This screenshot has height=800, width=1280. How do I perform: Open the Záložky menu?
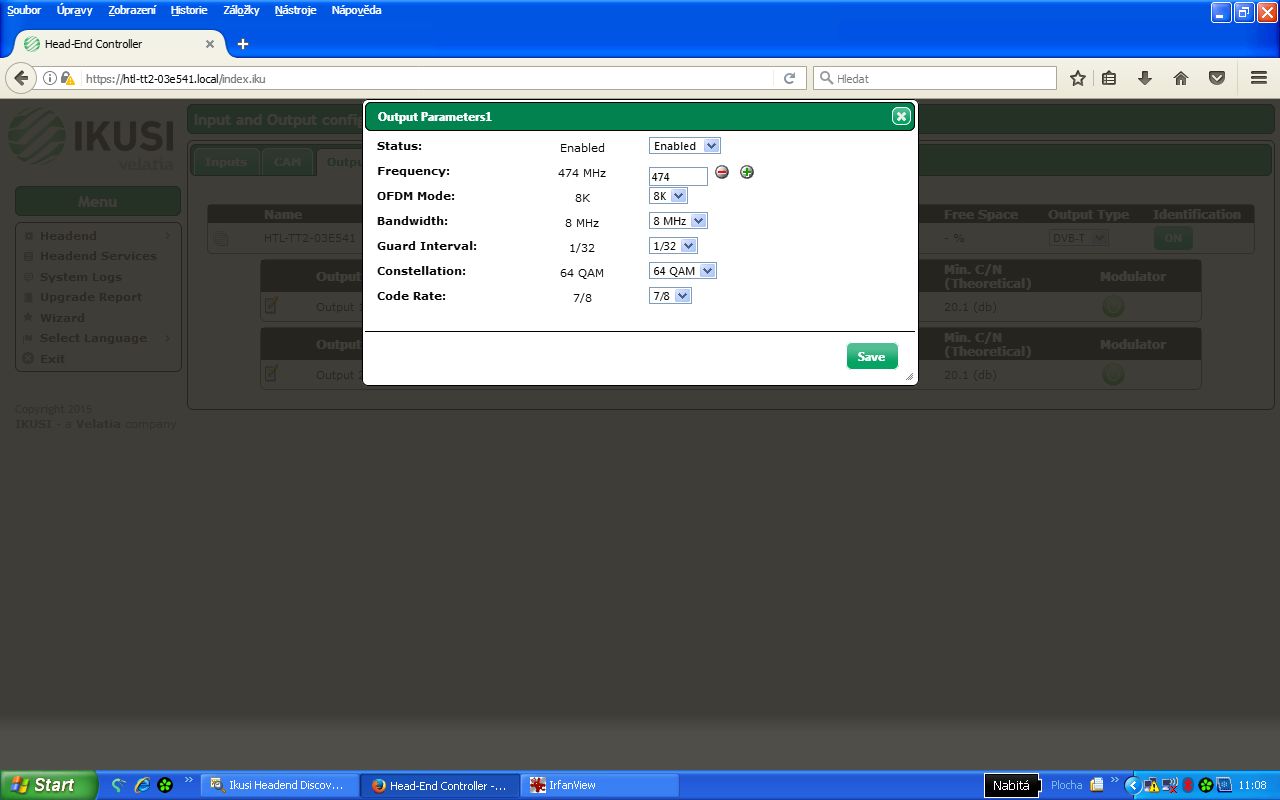pyautogui.click(x=241, y=10)
